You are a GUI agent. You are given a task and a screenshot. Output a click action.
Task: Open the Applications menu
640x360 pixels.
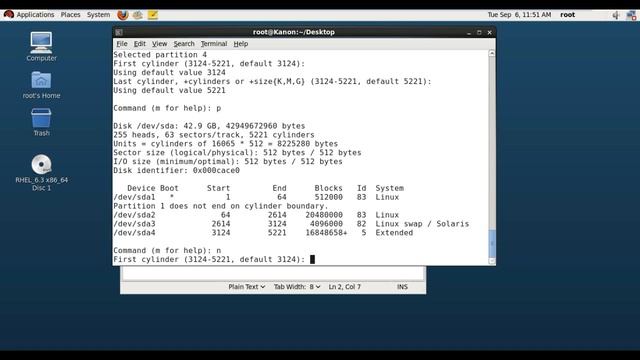coord(35,15)
